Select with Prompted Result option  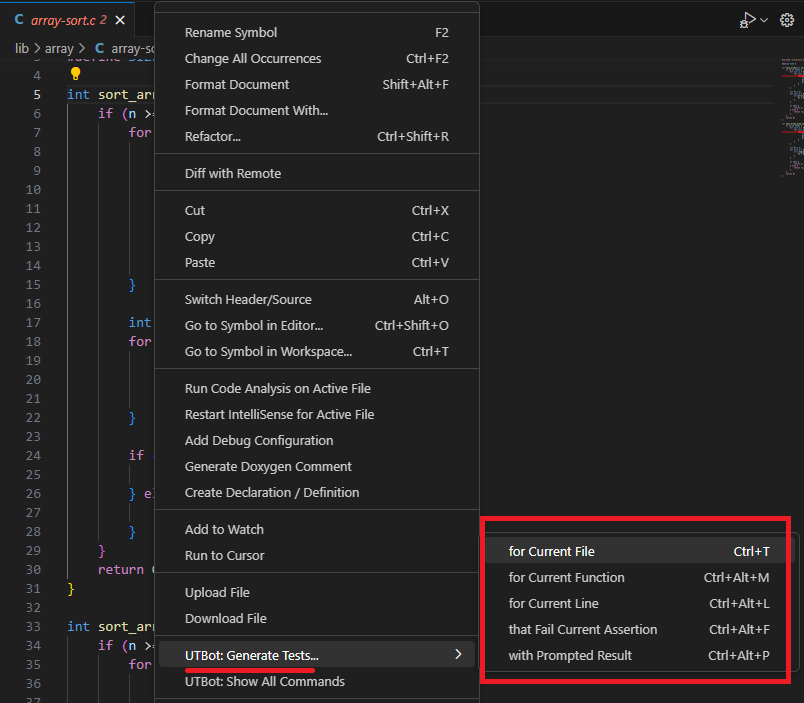(570, 656)
